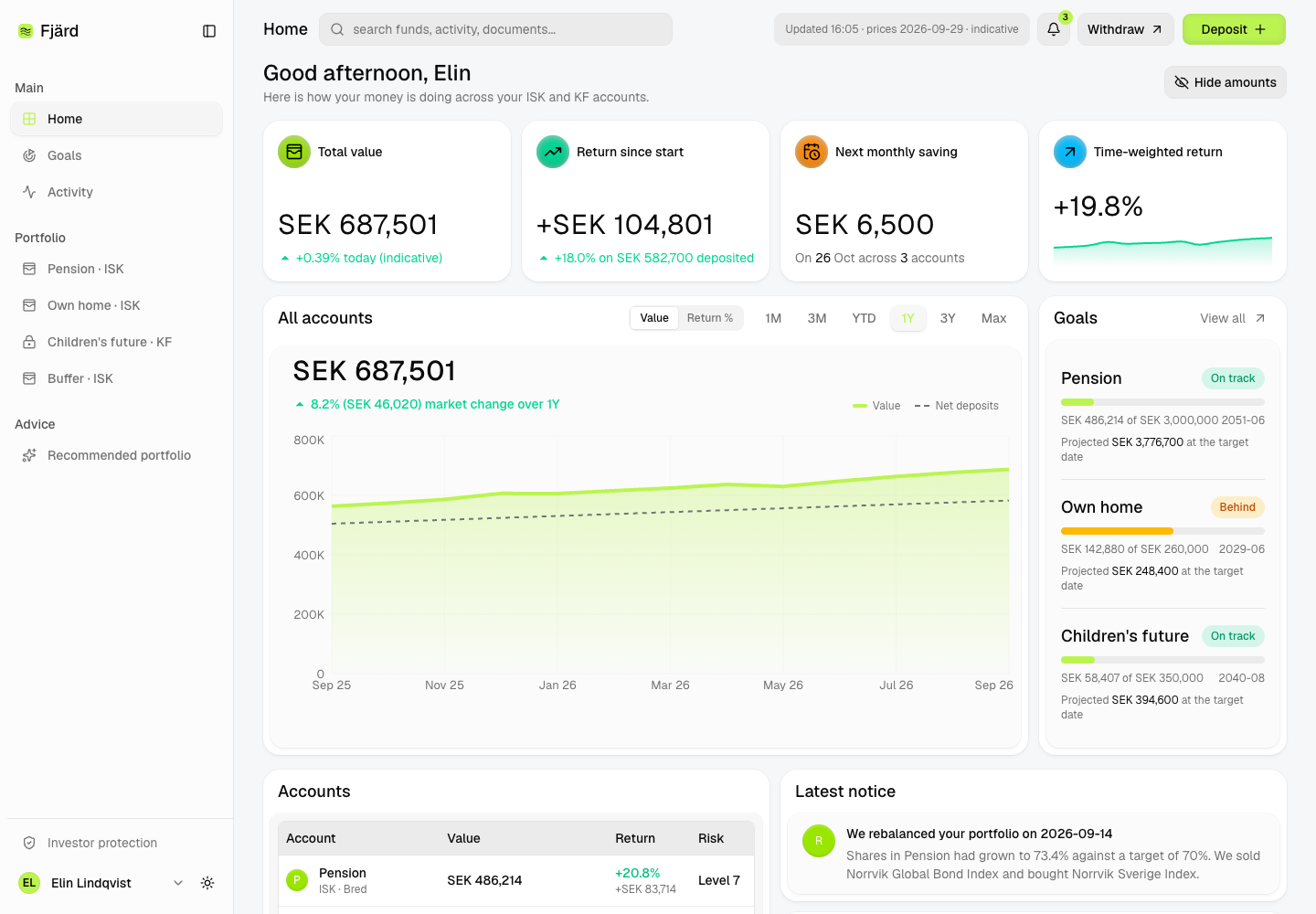Click the Time-weighted return arrow icon
Screen dimensions: 1316x914
point(1070,152)
